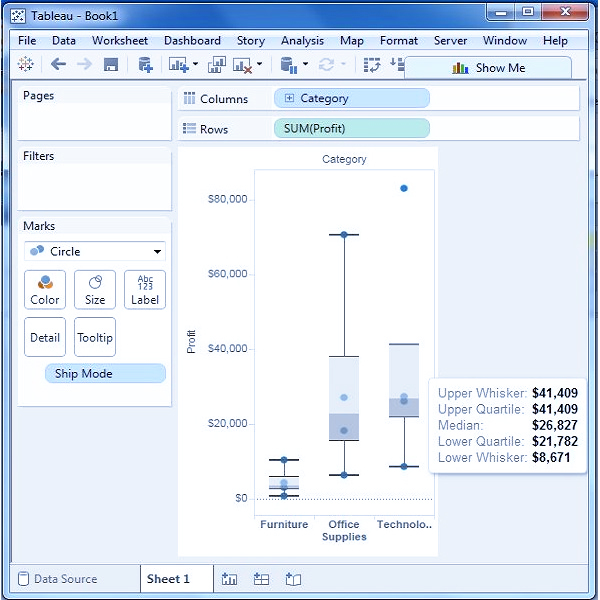Viewport: 600px width, 600px height.
Task: Open the run update dropdown arrow
Action: [343, 64]
